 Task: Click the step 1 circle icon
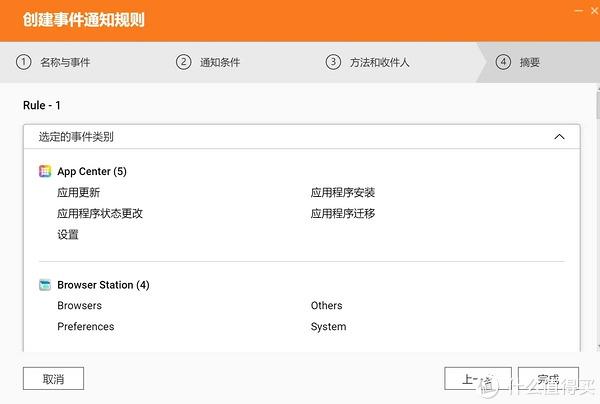coord(24,62)
